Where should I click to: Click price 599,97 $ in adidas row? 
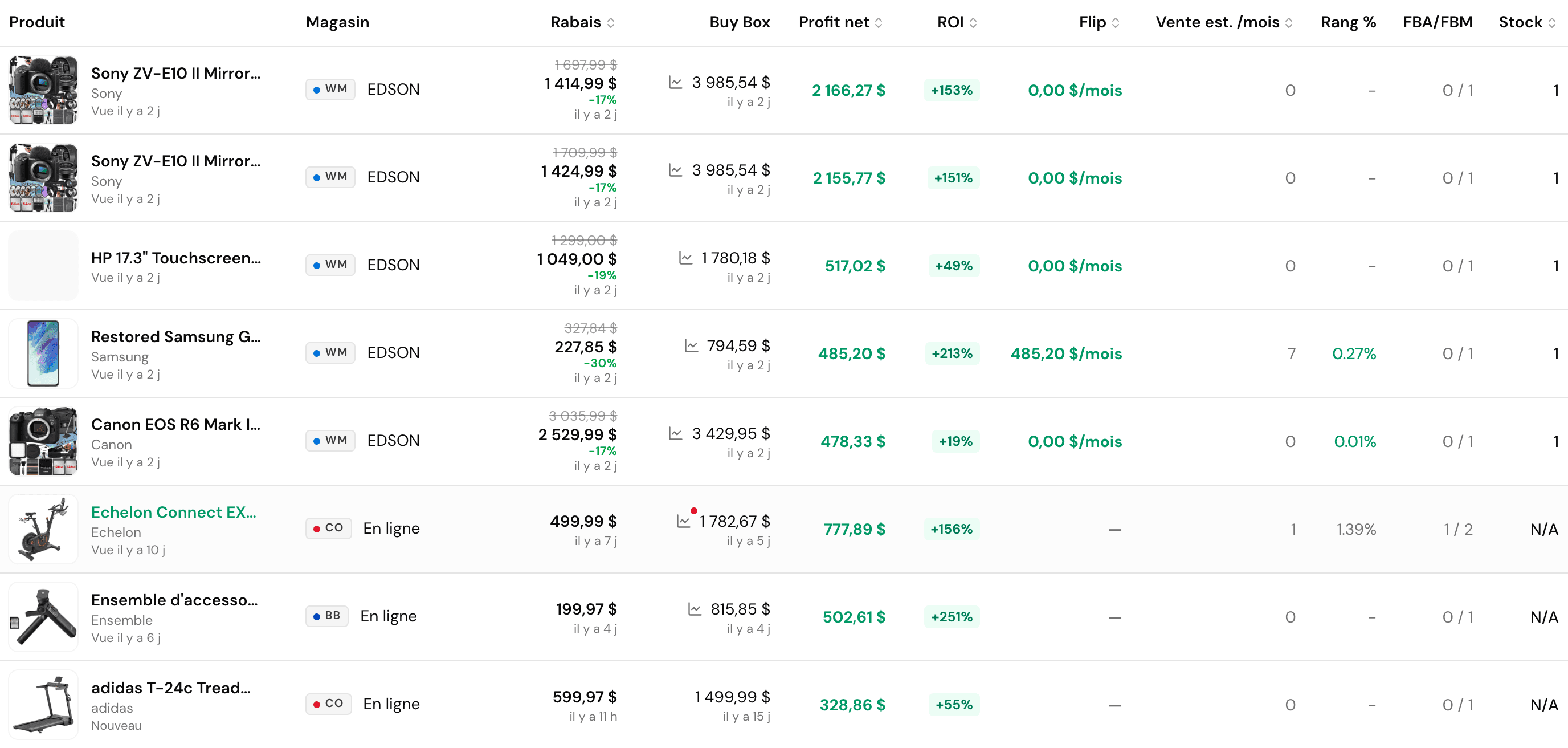pyautogui.click(x=585, y=696)
